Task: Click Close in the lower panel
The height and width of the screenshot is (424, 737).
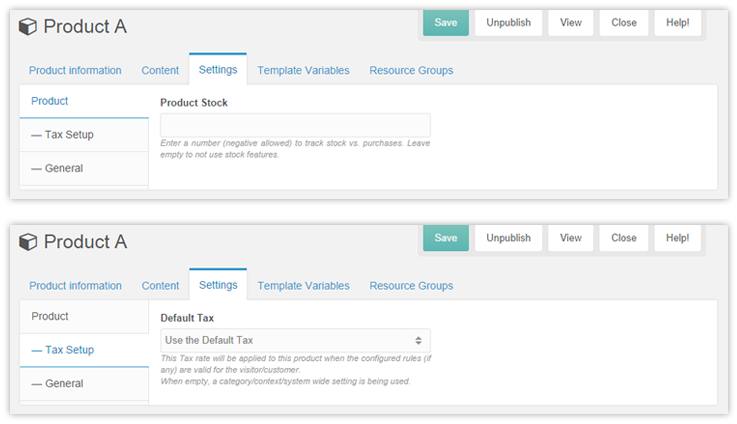Action: pos(624,238)
